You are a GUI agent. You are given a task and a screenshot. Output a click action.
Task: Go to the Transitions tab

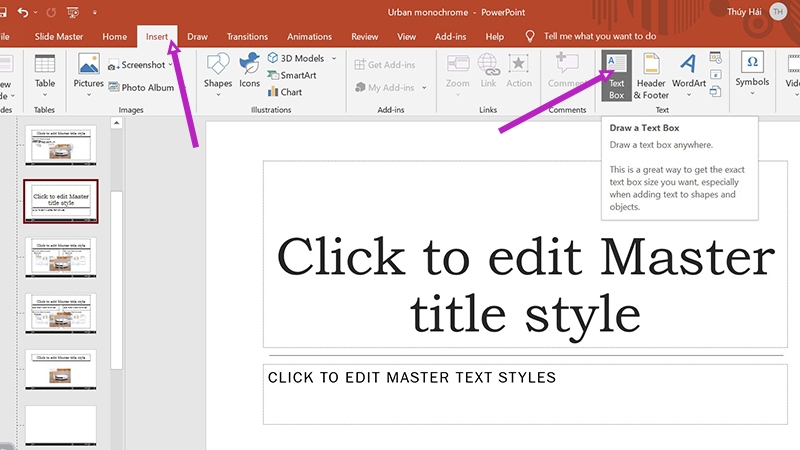point(247,37)
